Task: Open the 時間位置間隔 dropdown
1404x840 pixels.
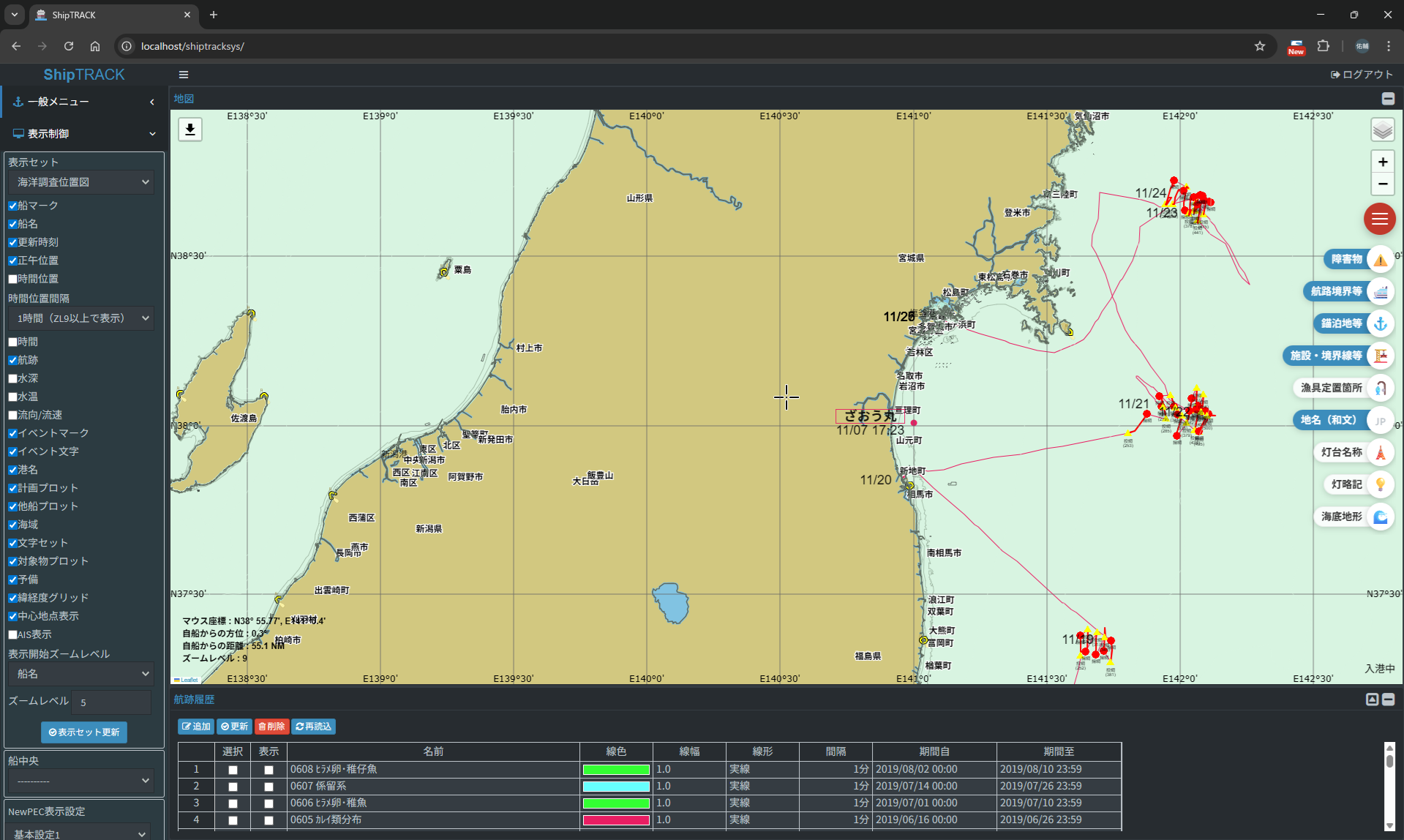Action: [82, 318]
